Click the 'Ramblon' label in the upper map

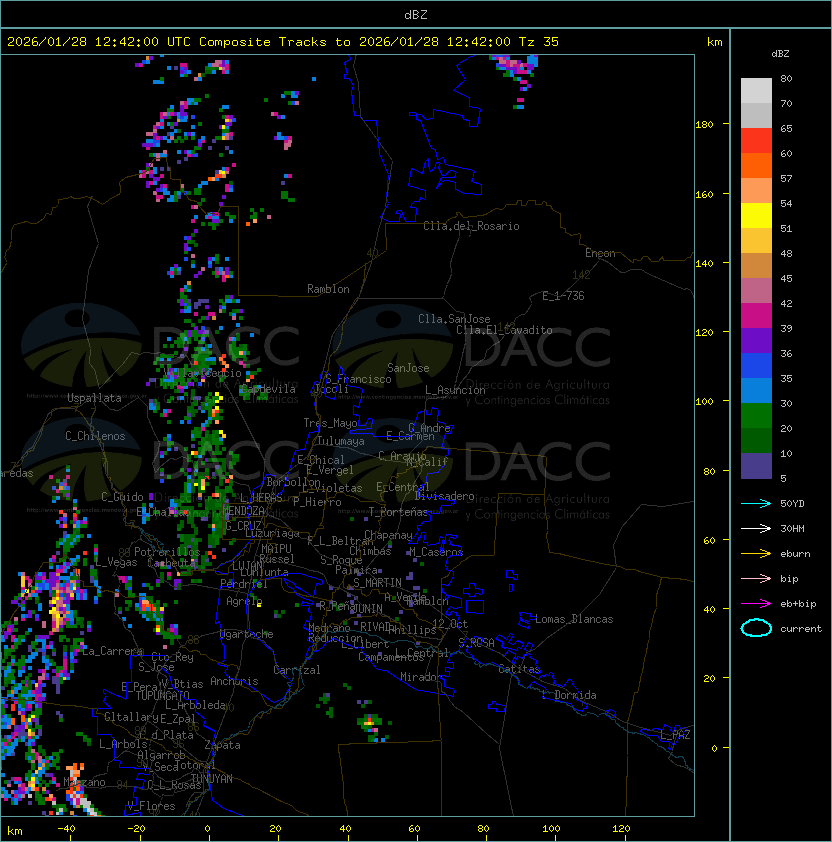(328, 289)
